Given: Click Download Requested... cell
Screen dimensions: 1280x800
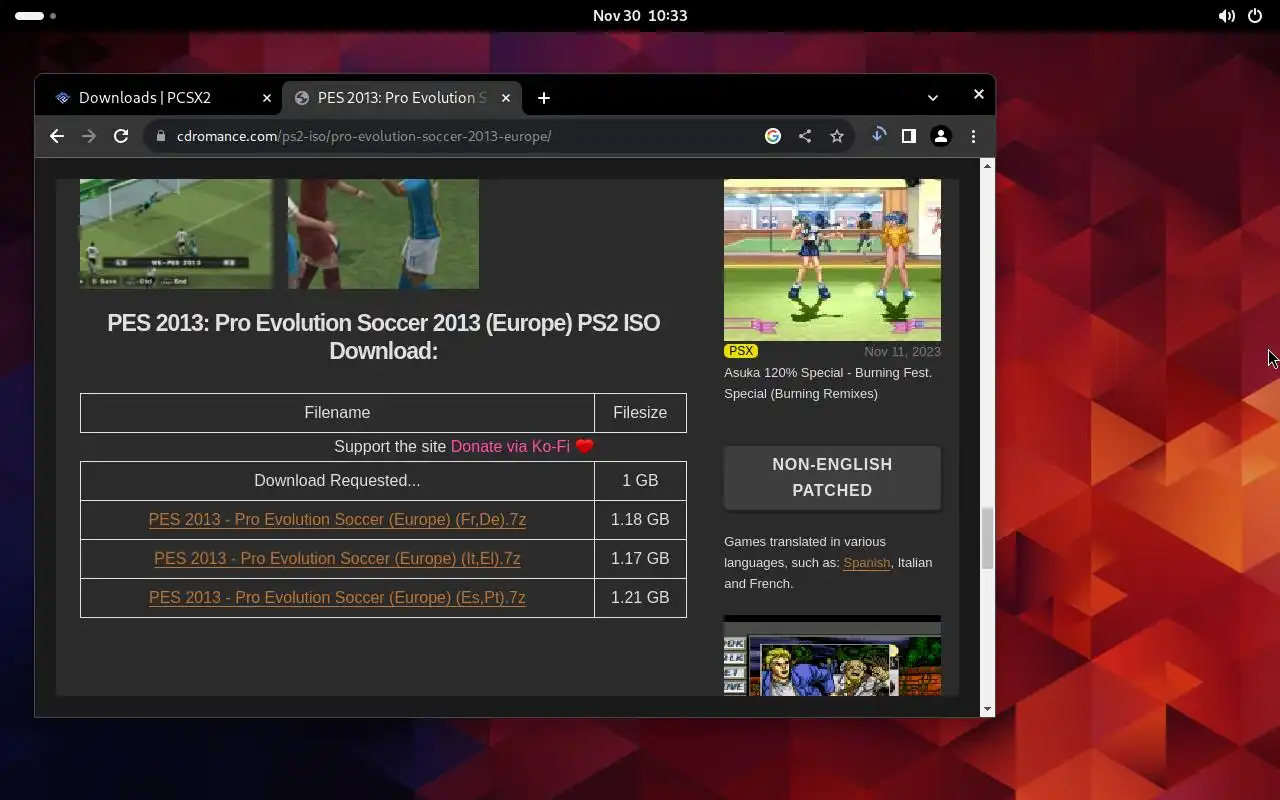Looking at the screenshot, I should point(337,481).
